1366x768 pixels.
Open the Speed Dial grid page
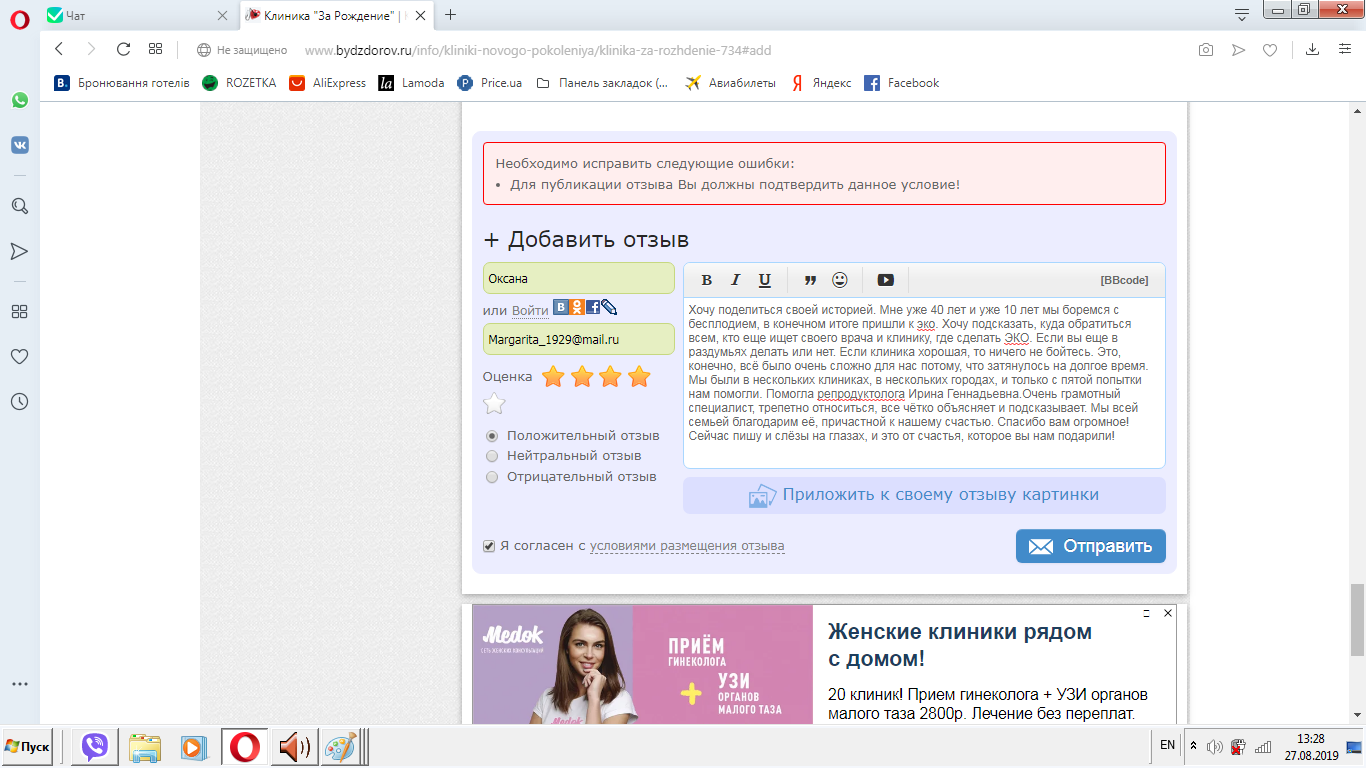[155, 49]
